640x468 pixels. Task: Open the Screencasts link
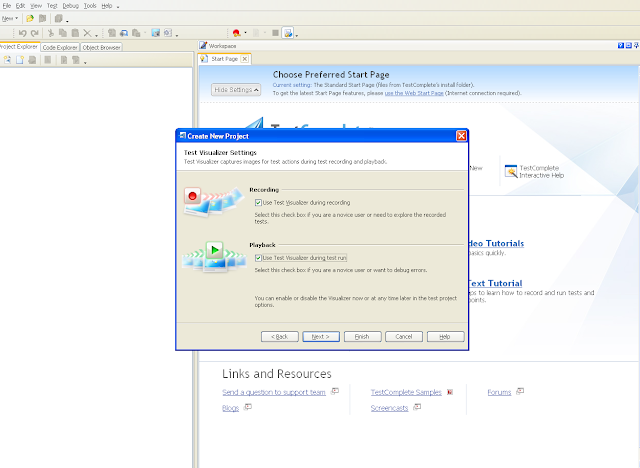click(x=389, y=408)
